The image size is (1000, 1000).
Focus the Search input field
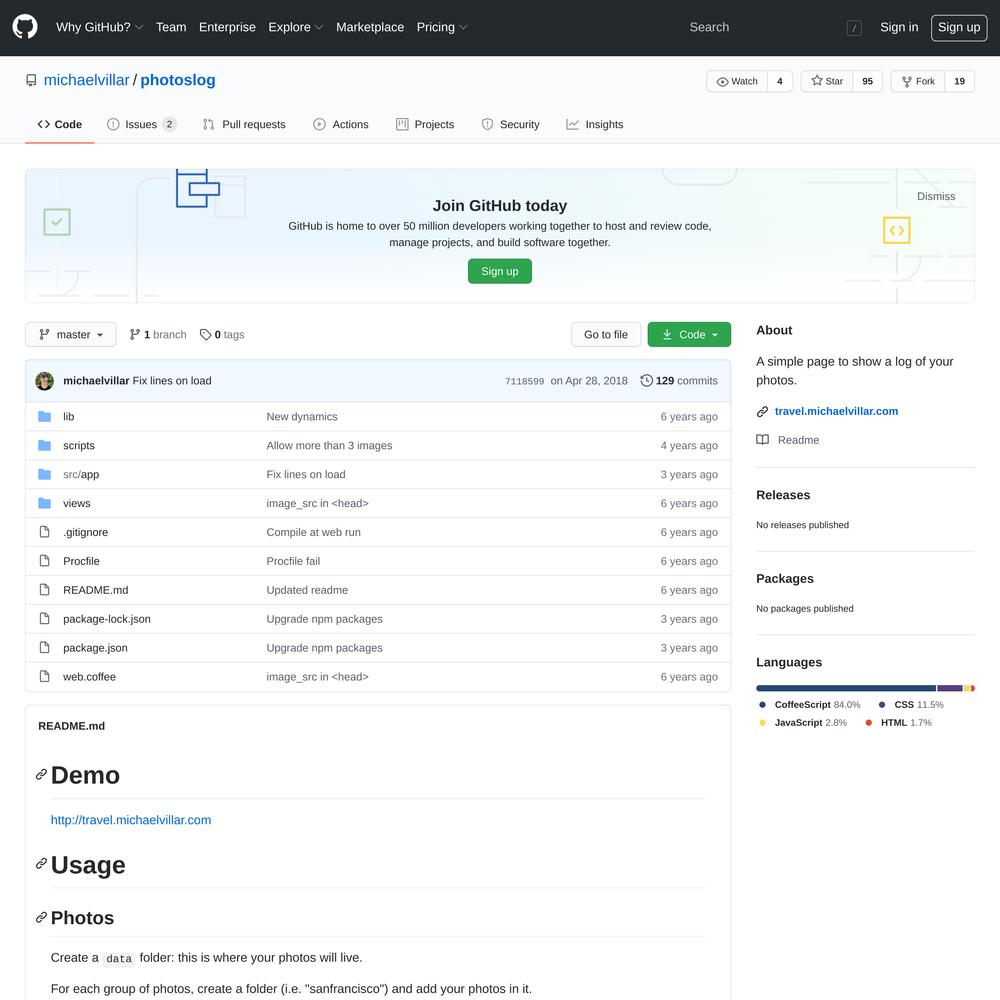click(775, 27)
